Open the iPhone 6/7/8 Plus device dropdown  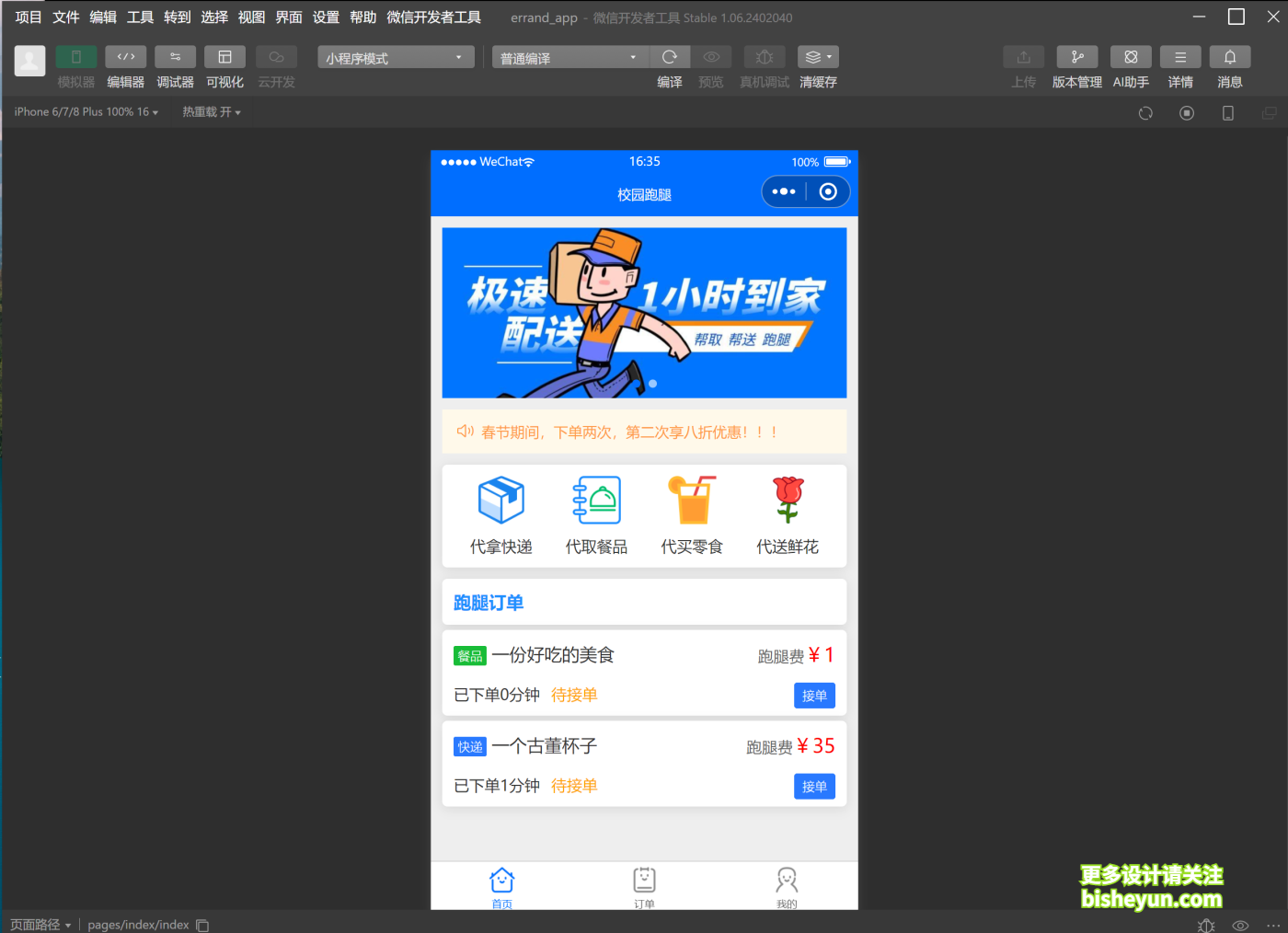pyautogui.click(x=86, y=111)
